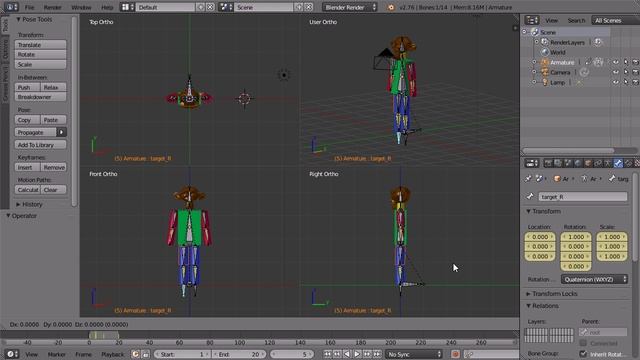The image size is (640, 360).
Task: Toggle Camera visibility eye in outliner
Action: [x=616, y=72]
